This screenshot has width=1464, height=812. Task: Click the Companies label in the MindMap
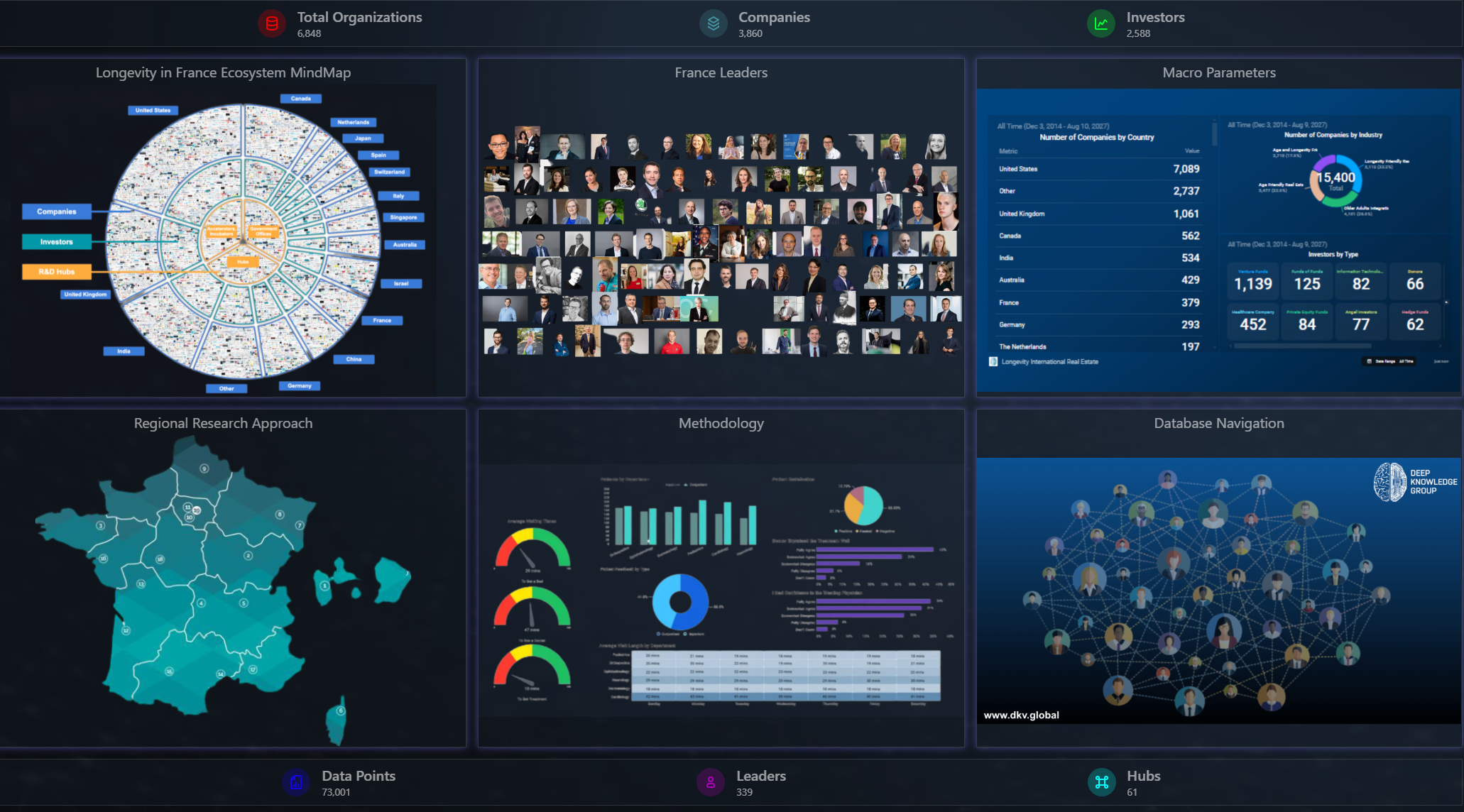[x=57, y=212]
